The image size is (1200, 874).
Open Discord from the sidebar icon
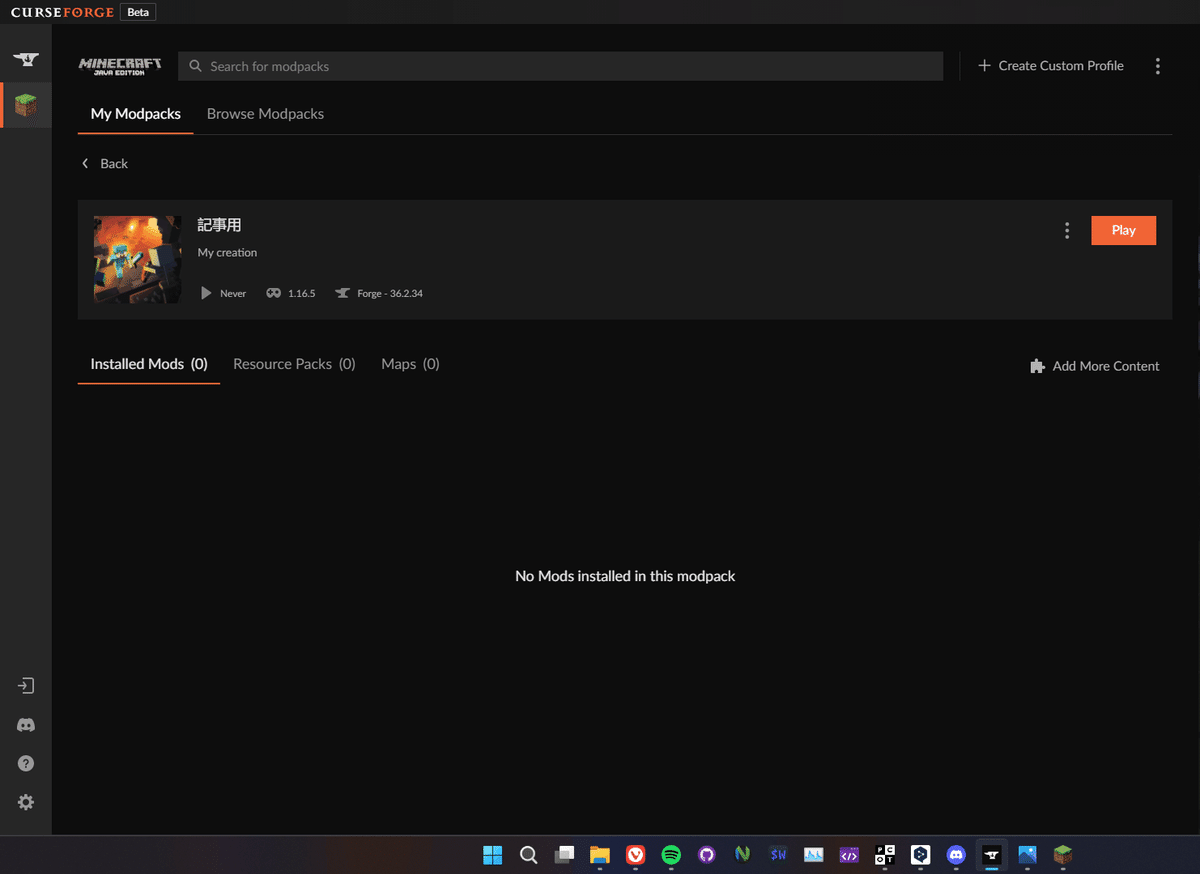click(25, 724)
